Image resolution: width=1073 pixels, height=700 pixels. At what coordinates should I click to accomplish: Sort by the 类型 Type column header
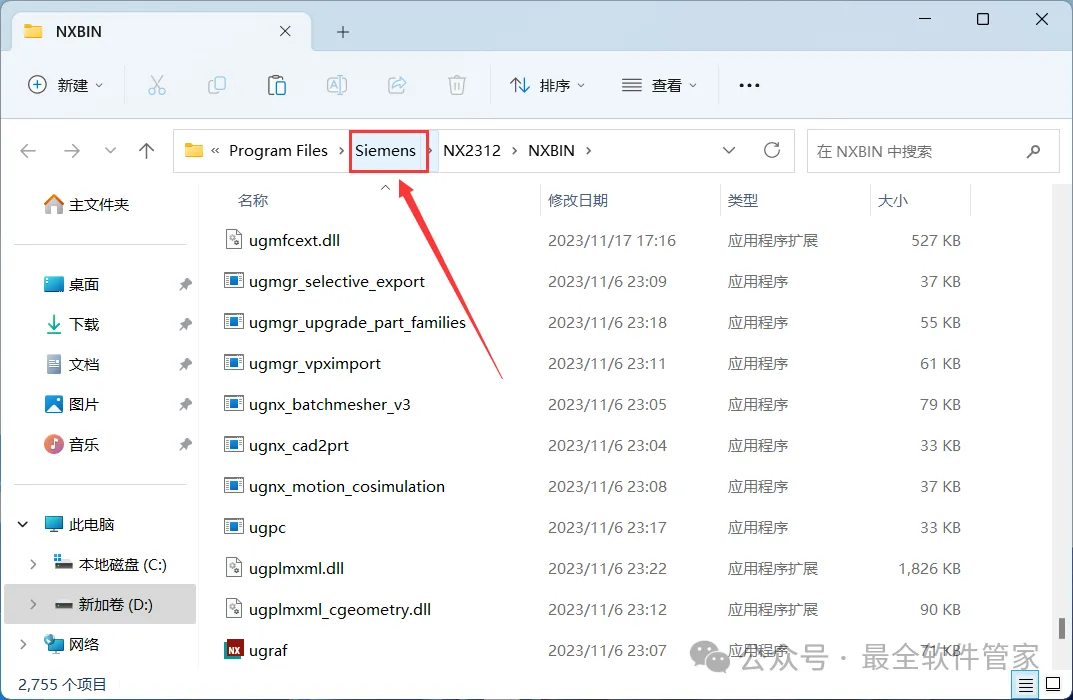click(742, 200)
